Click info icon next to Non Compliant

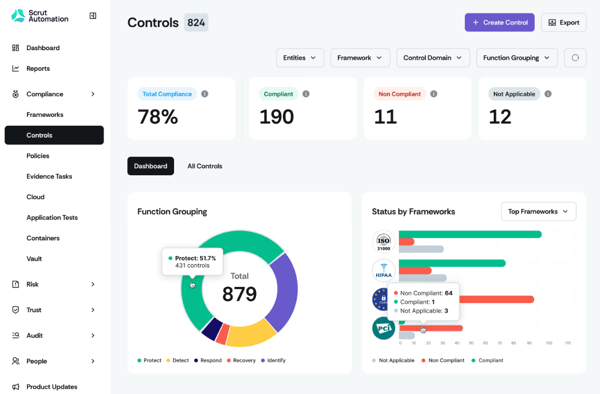434,94
